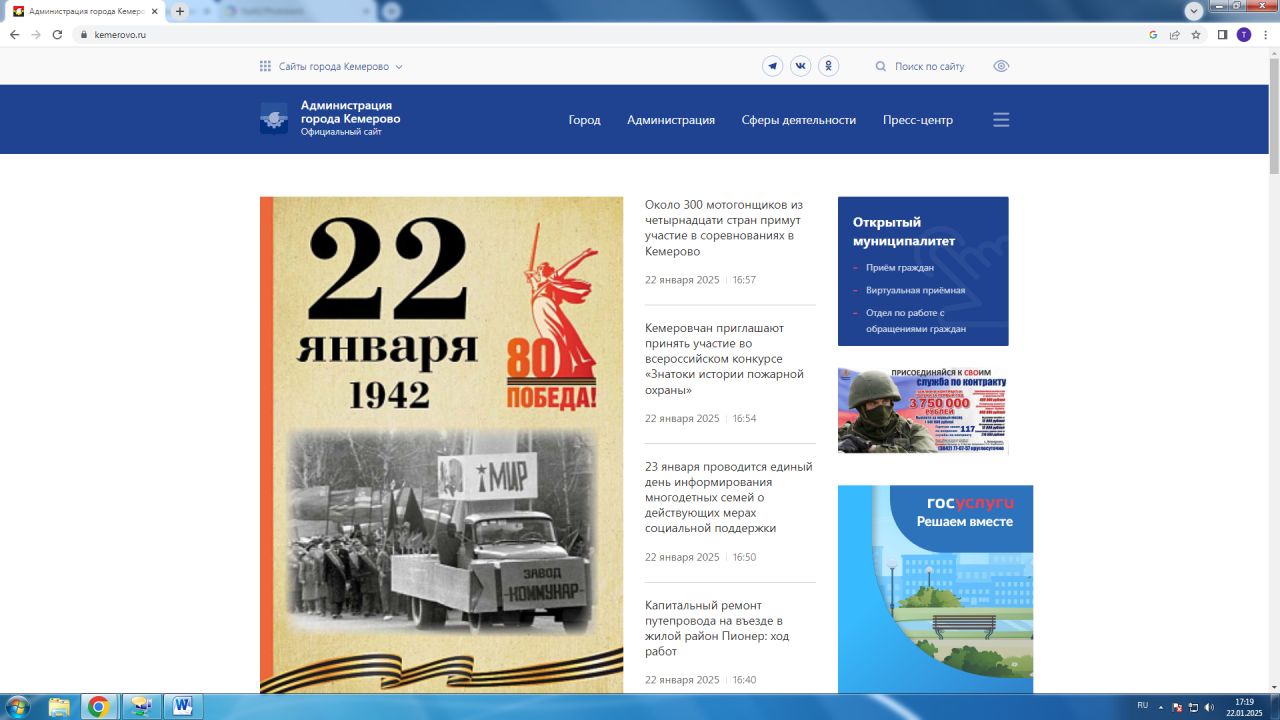
Task: Open Отдел по работе с обращениями граждан
Action: [x=916, y=320]
